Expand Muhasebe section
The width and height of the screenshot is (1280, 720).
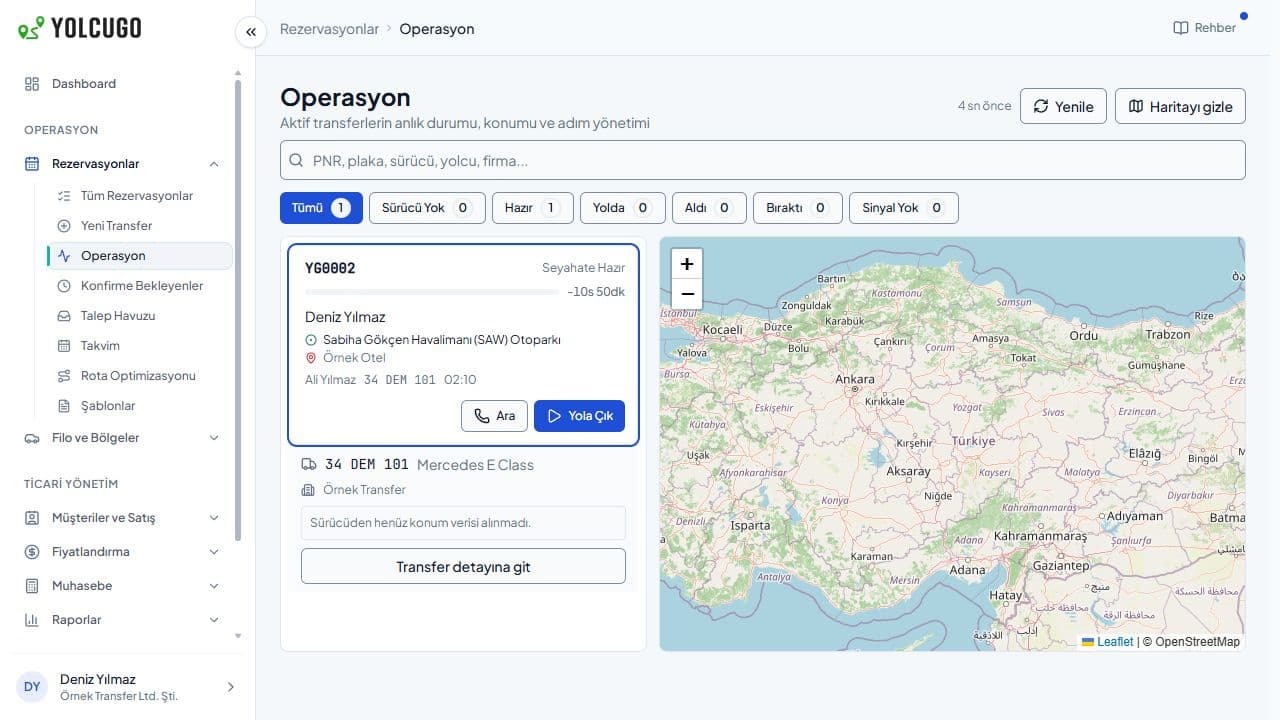tap(122, 586)
